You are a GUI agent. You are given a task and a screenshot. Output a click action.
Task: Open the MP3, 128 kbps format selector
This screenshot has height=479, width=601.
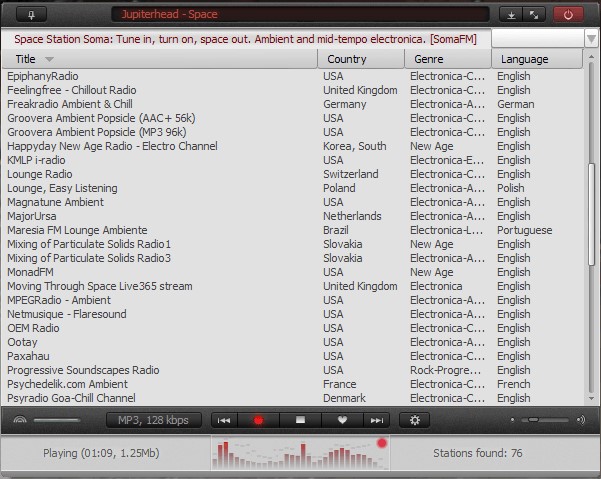coord(154,420)
